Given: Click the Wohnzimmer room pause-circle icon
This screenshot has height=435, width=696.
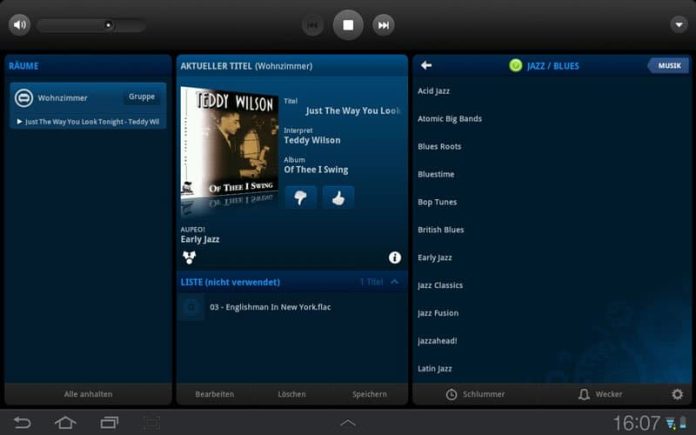Looking at the screenshot, I should 24,98.
